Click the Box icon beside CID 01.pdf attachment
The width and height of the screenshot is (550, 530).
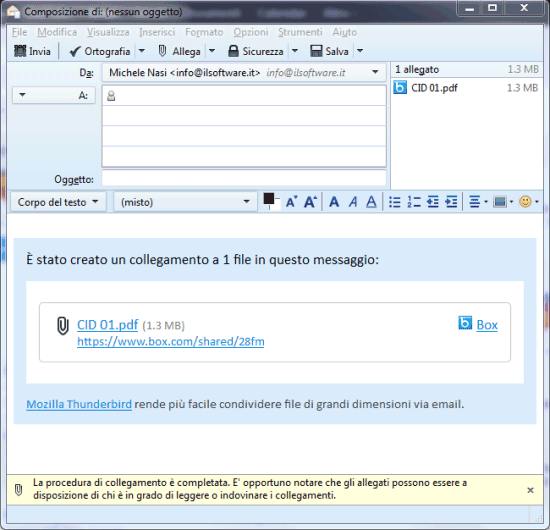(400, 87)
